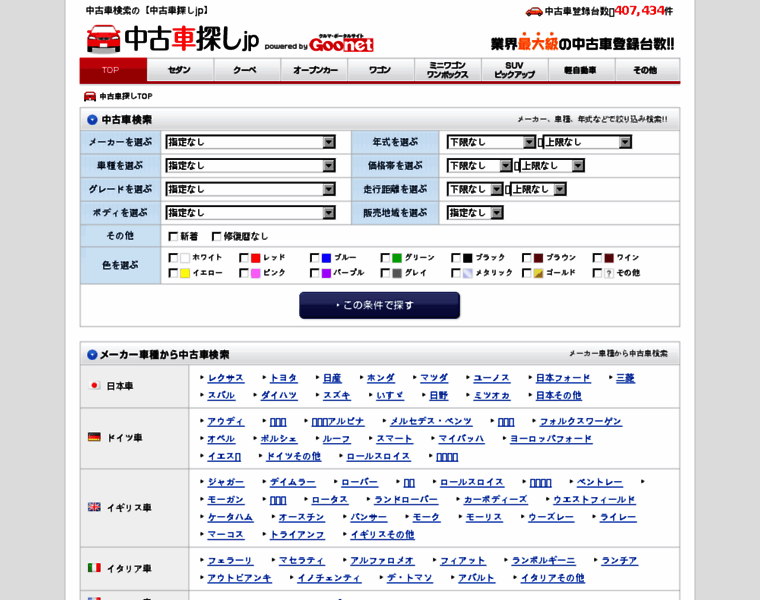Open the 走行距離 上限なし dropdown
This screenshot has width=760, height=600.
pos(538,189)
